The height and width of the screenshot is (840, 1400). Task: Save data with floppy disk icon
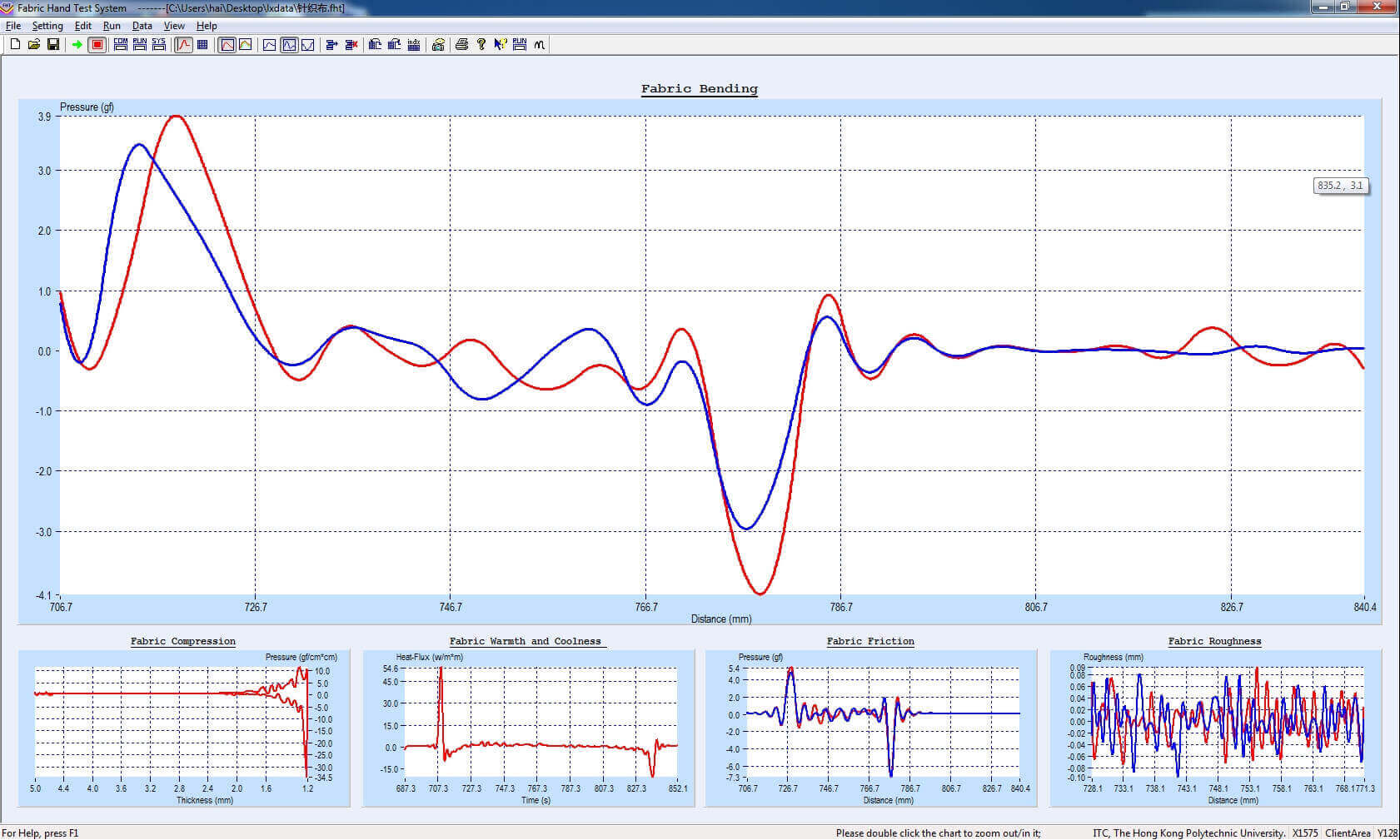point(53,44)
